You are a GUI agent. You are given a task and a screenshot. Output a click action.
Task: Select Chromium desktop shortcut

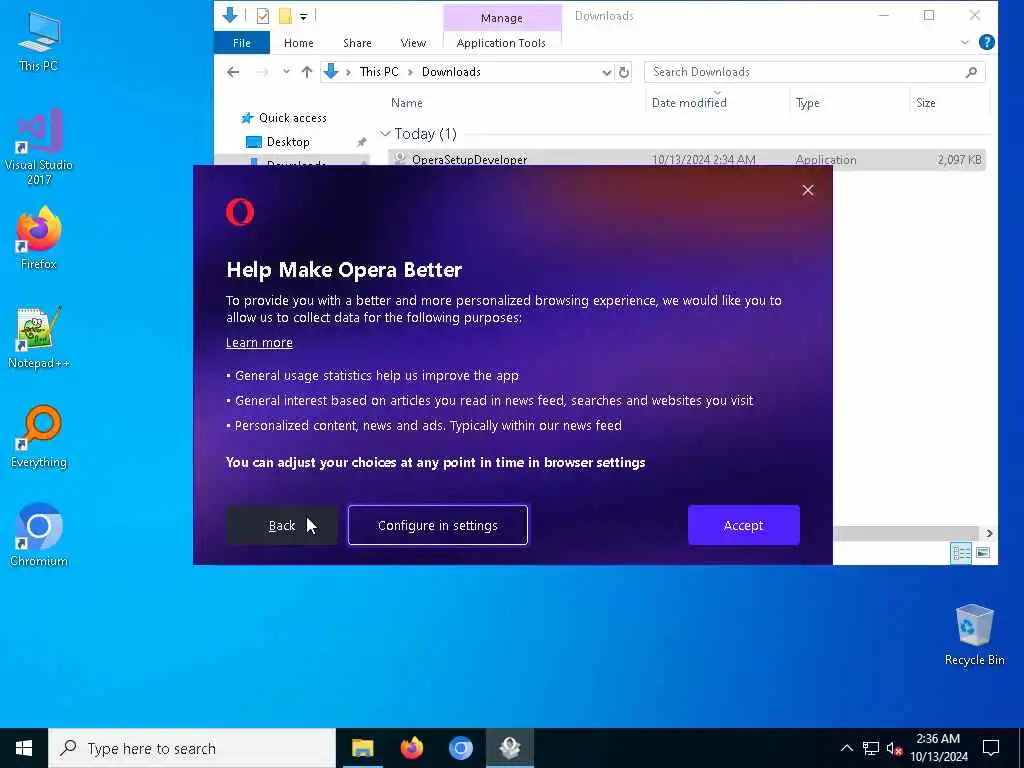pyautogui.click(x=39, y=535)
